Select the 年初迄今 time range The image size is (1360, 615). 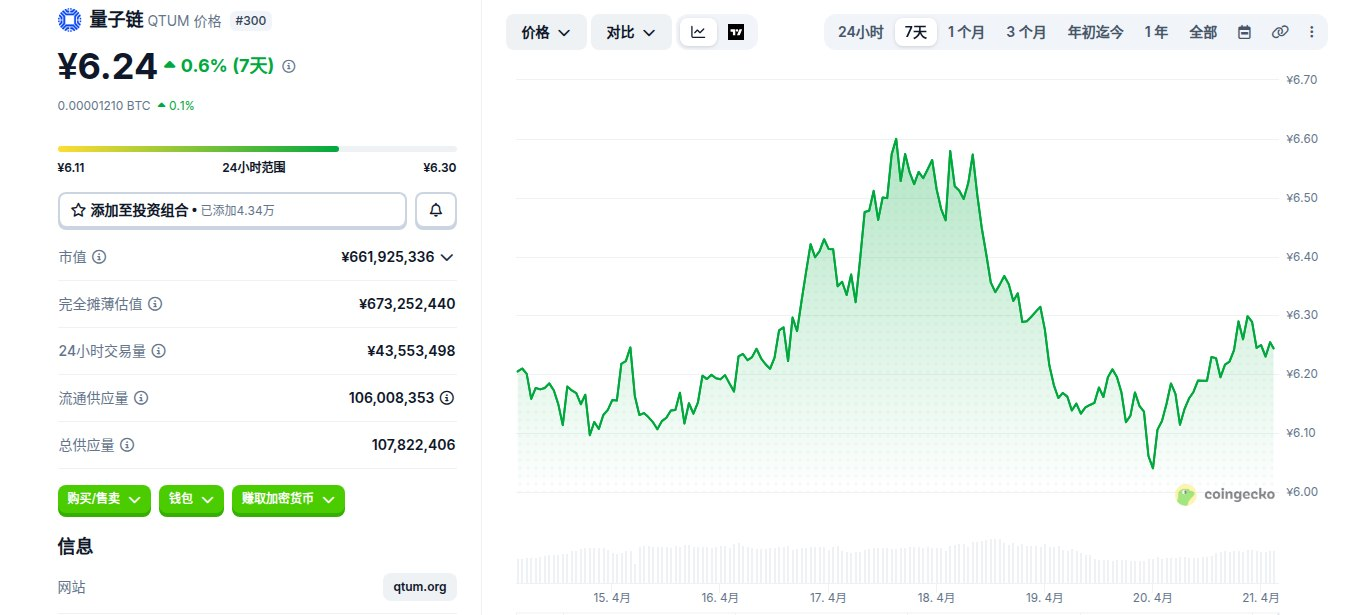click(x=1095, y=32)
